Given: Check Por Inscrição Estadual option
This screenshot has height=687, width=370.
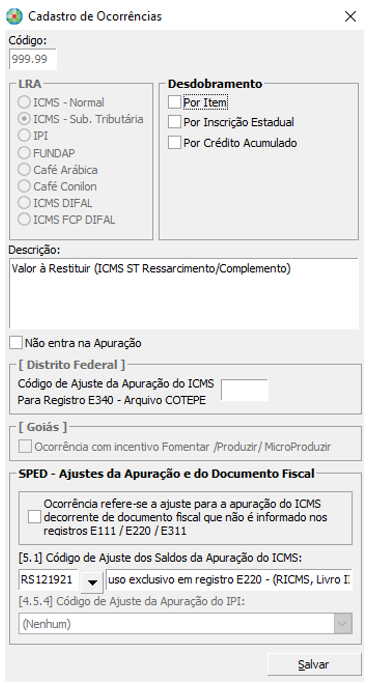Looking at the screenshot, I should click(x=174, y=122).
